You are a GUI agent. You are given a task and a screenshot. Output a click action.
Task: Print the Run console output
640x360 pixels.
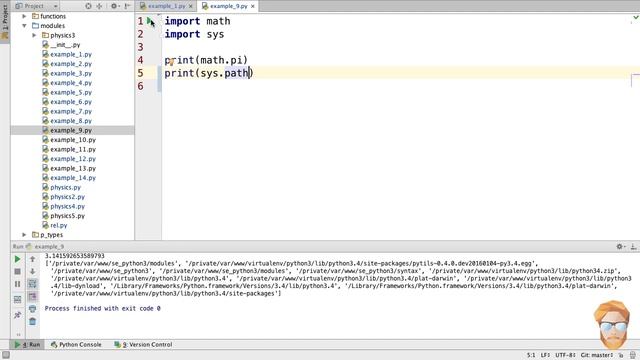33,309
